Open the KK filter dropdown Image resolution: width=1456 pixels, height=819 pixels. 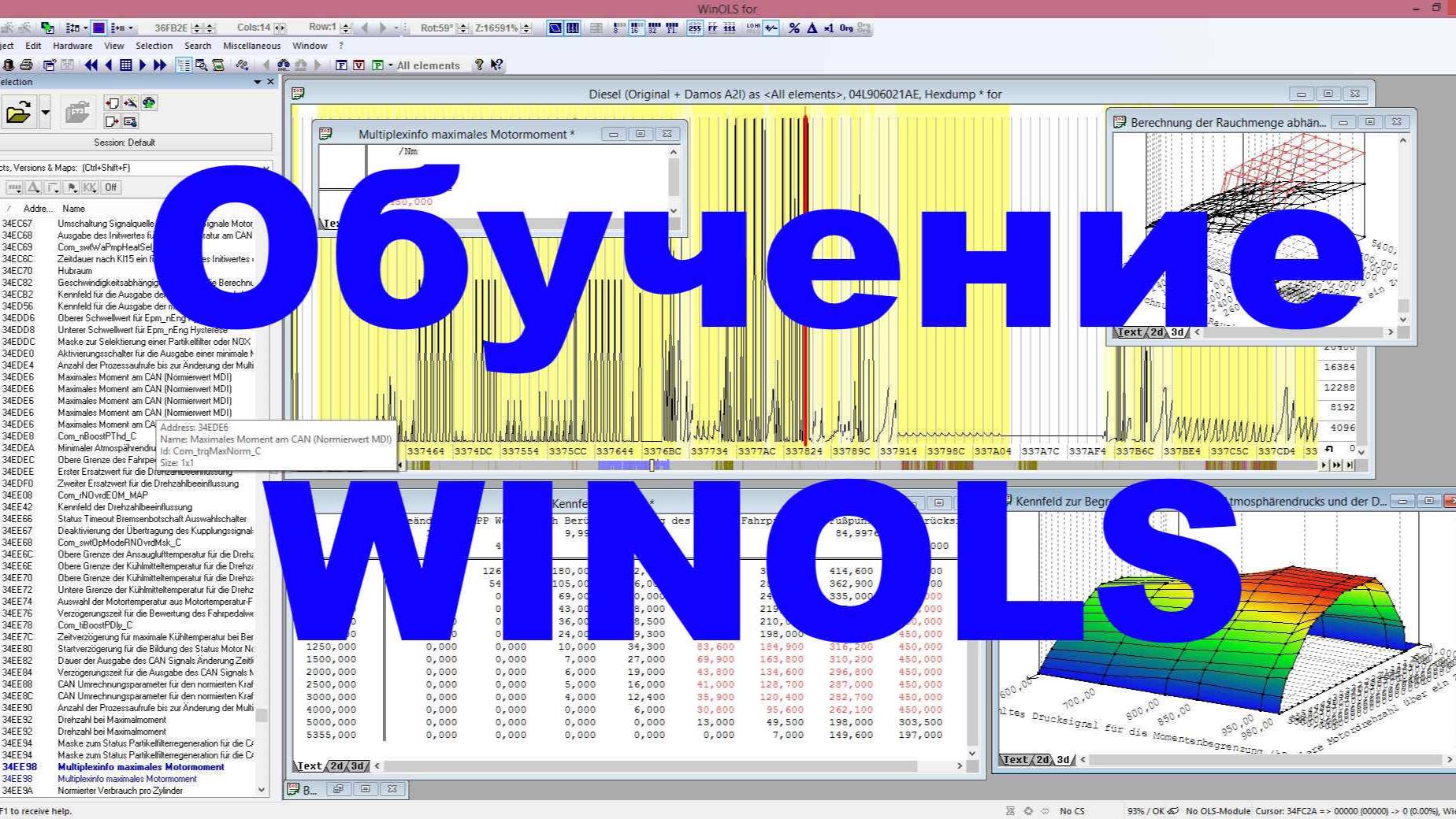point(90,187)
